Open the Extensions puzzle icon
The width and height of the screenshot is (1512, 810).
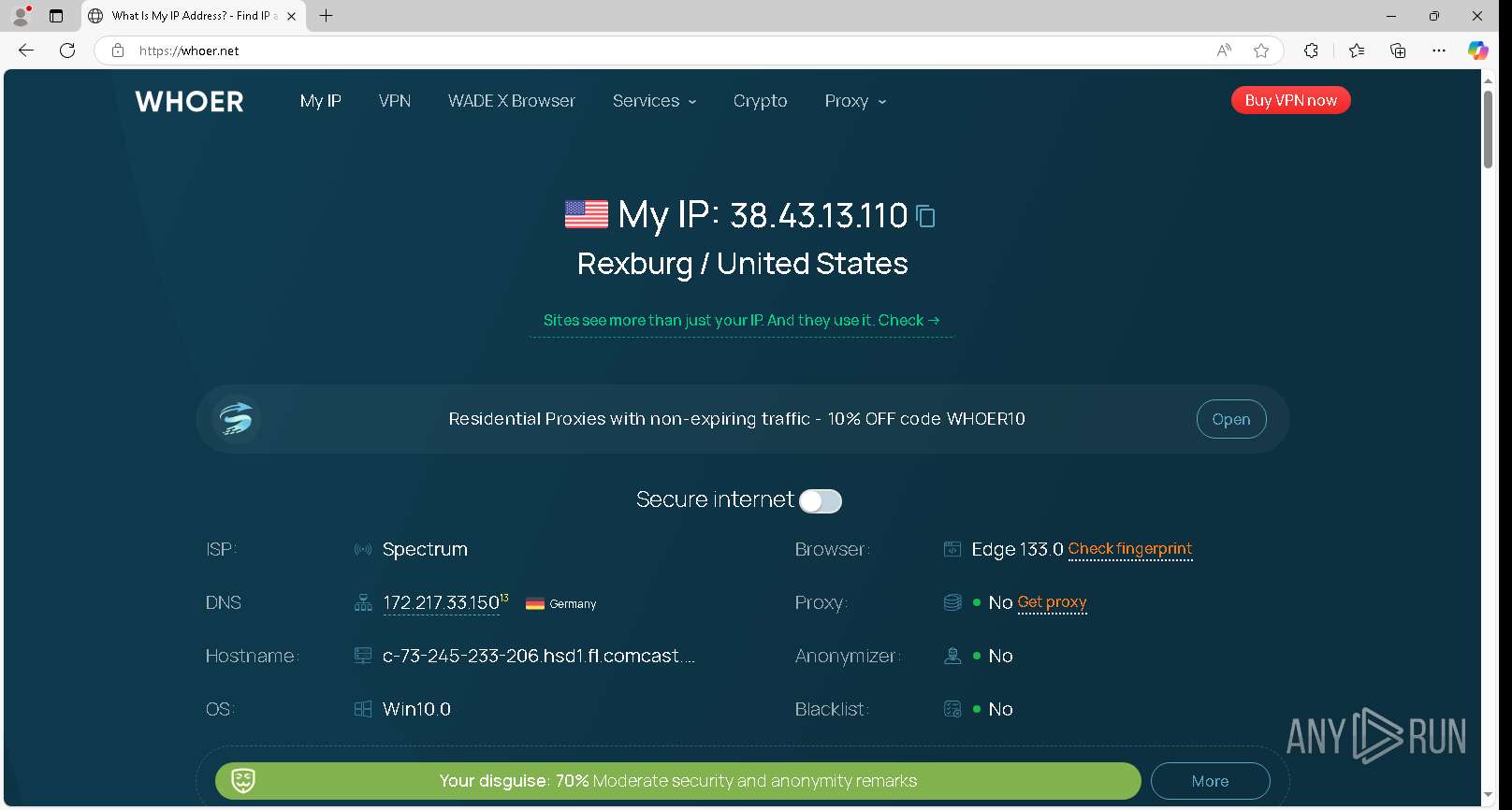(1311, 51)
